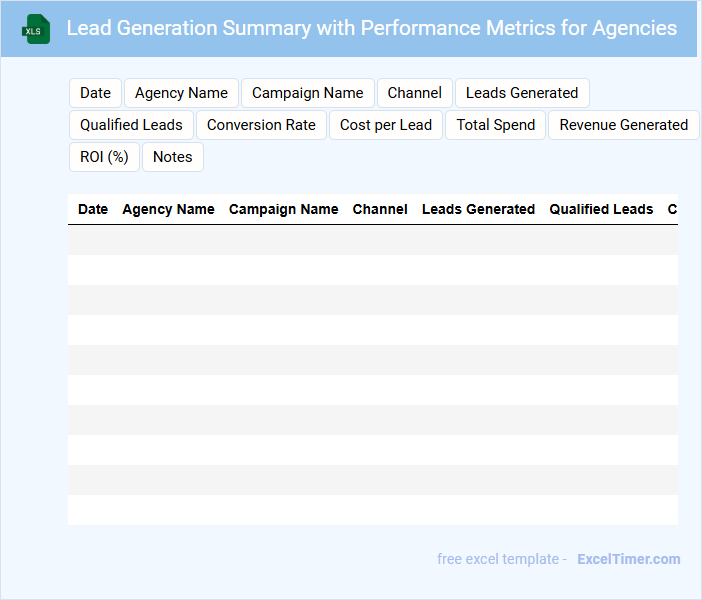
Task: Choose the Campaign Name tag
Action: click(x=307, y=93)
